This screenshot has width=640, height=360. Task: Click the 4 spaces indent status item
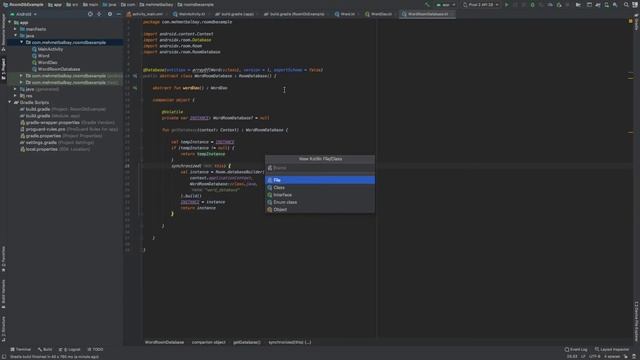612,356
